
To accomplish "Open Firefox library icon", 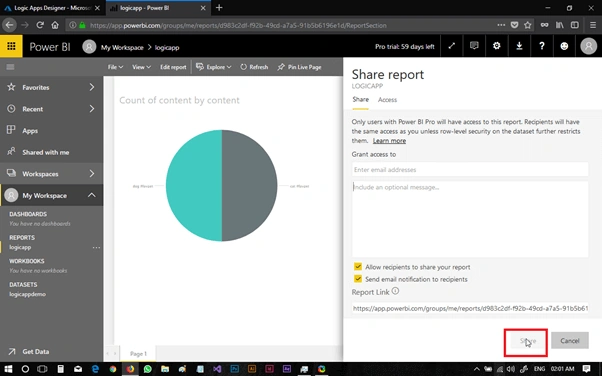I will coord(559,25).
